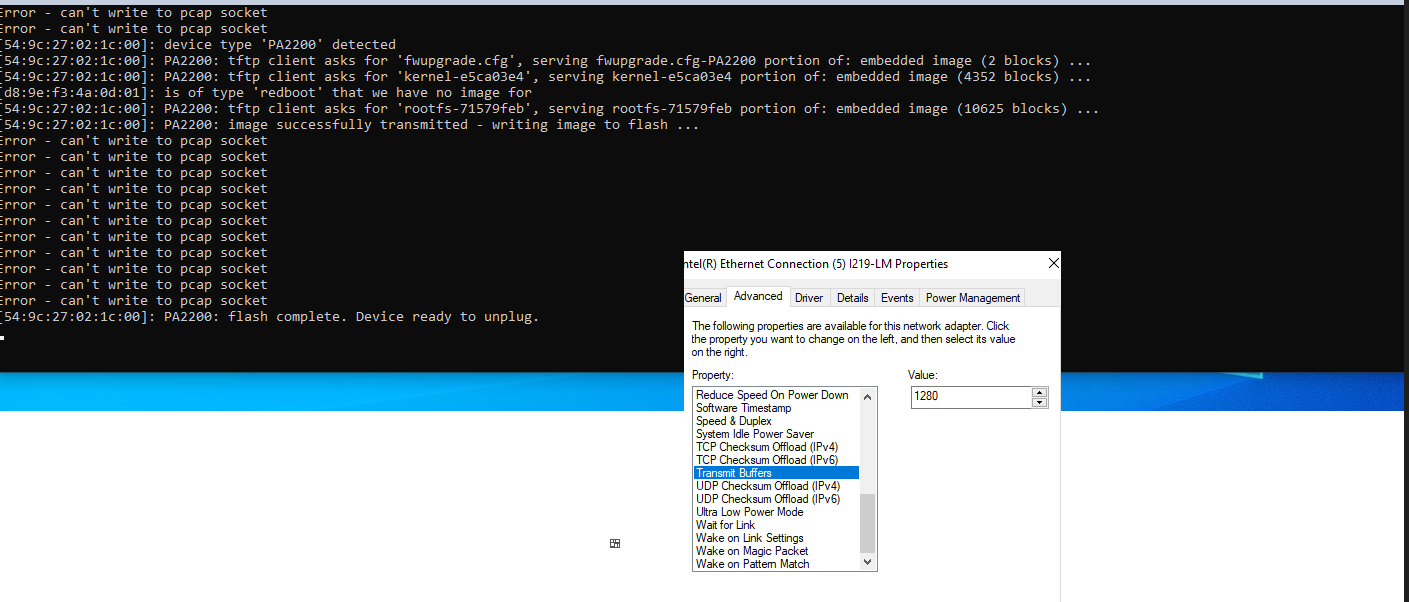Select the Advanced tab
1409x602 pixels.
point(757,295)
